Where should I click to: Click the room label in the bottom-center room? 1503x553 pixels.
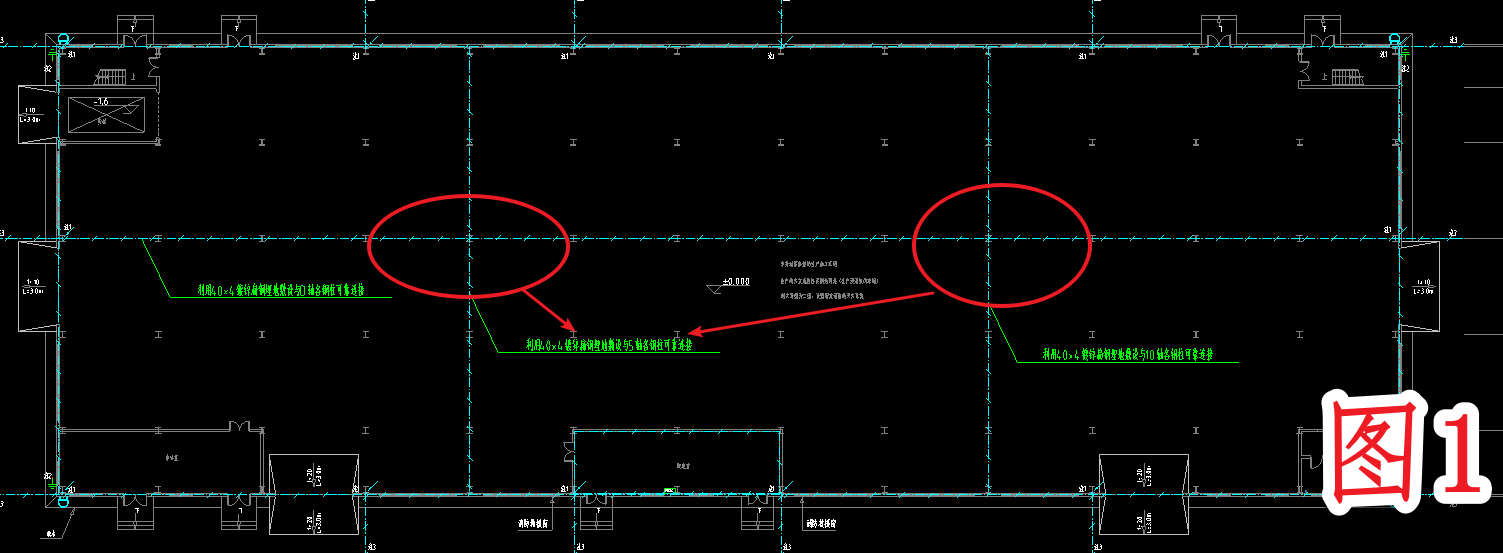[x=684, y=464]
